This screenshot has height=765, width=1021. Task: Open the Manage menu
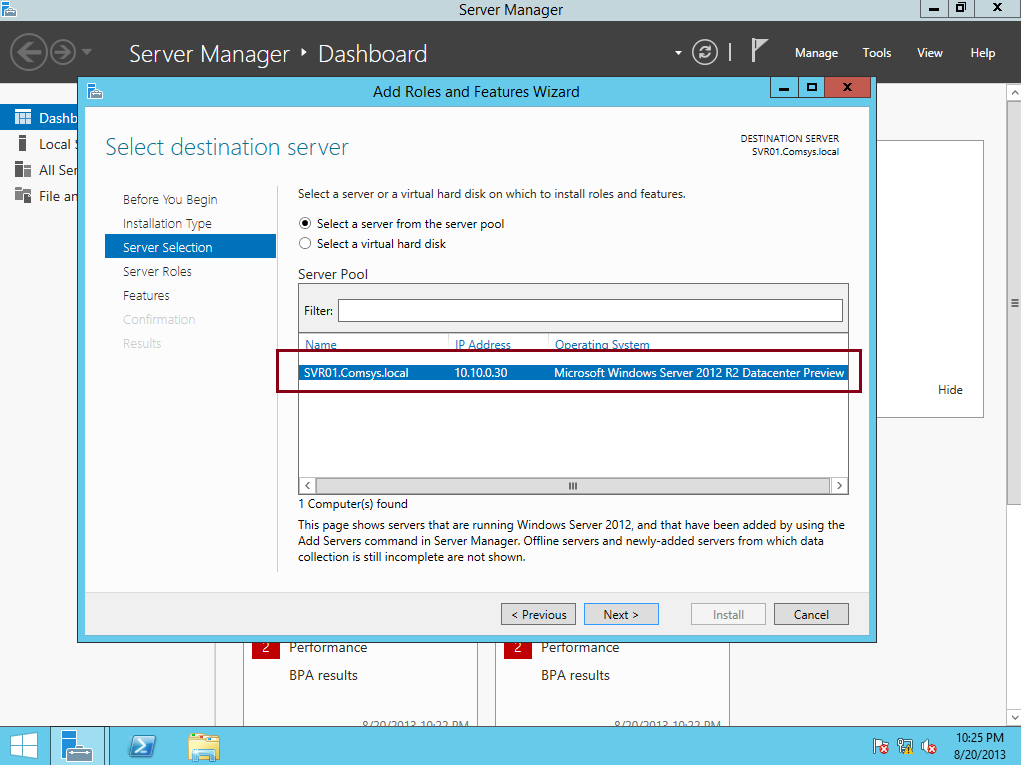tap(816, 53)
